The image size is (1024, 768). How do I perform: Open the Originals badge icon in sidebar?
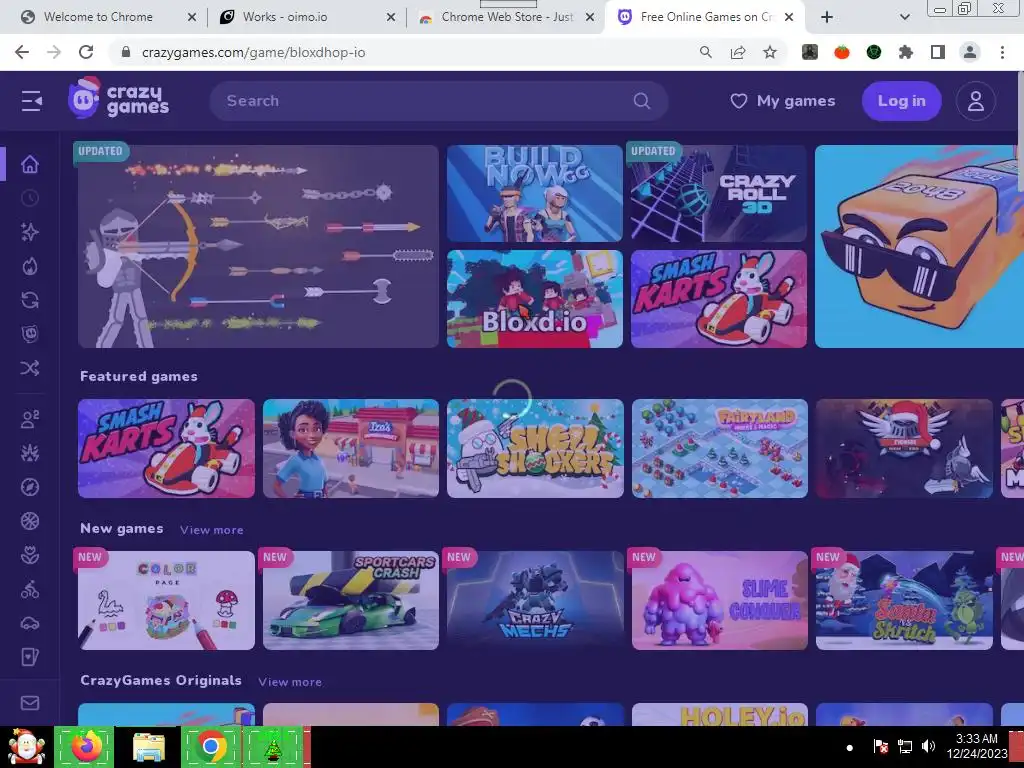29,334
